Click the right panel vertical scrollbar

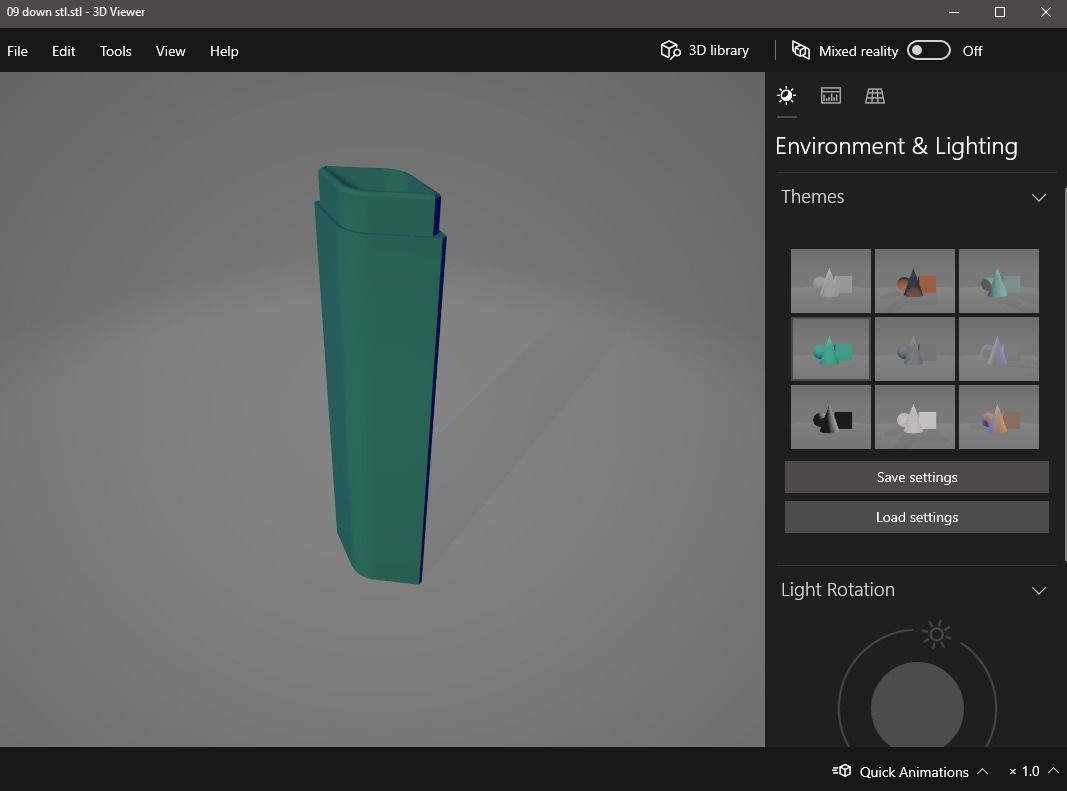point(1064,374)
